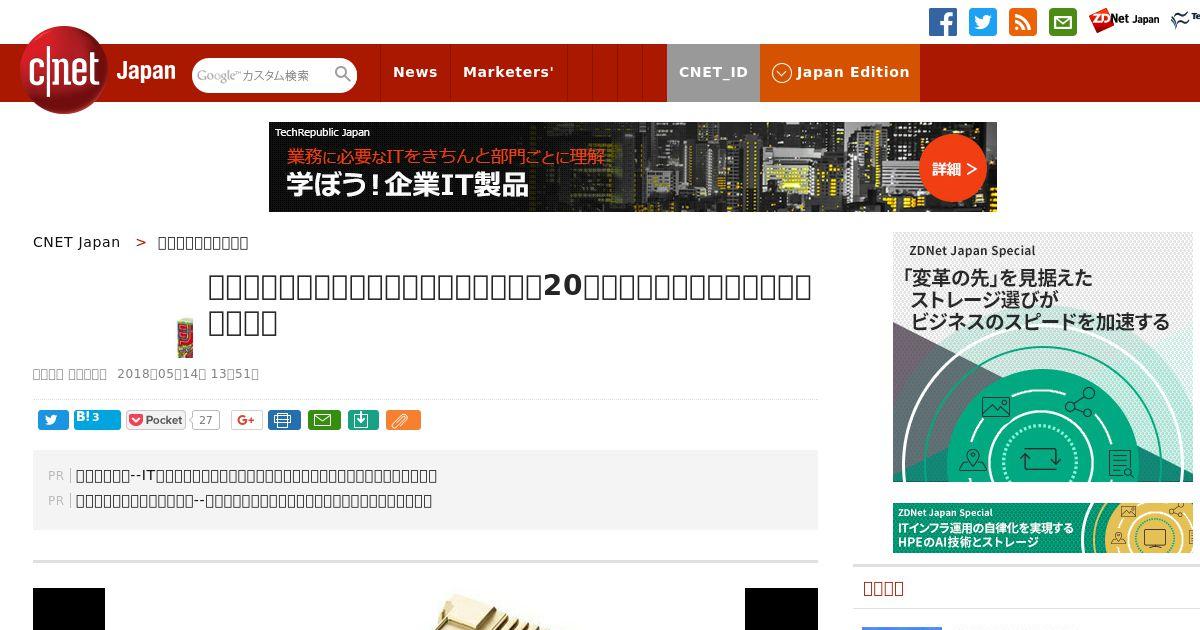Open the HPE AI storage banner
The image size is (1200, 630).
[1043, 528]
